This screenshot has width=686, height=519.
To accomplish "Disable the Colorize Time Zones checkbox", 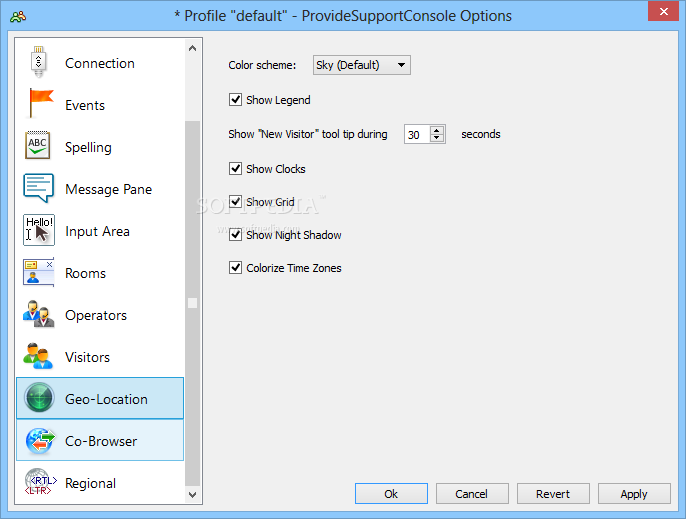I will (235, 267).
